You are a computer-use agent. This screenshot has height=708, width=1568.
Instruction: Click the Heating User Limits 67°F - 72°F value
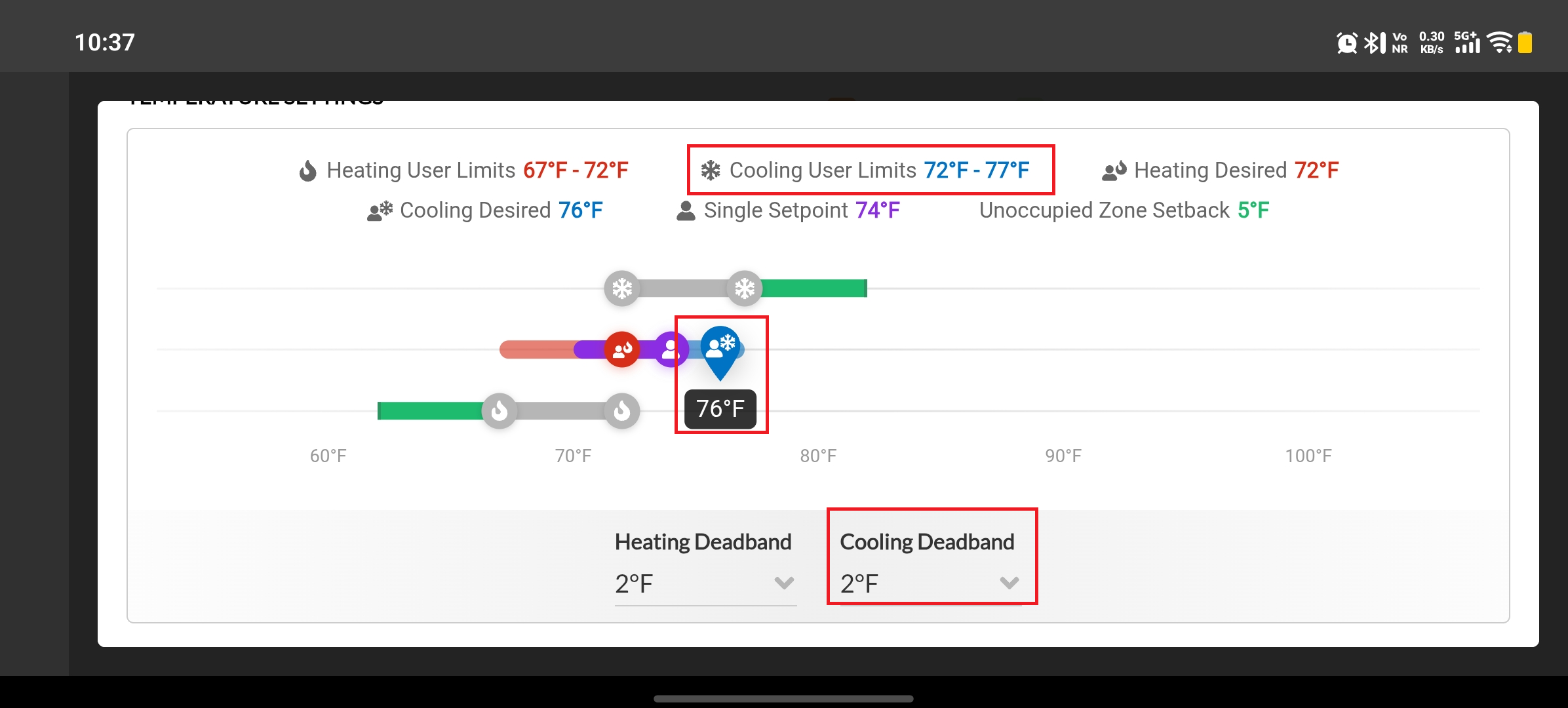coord(576,170)
